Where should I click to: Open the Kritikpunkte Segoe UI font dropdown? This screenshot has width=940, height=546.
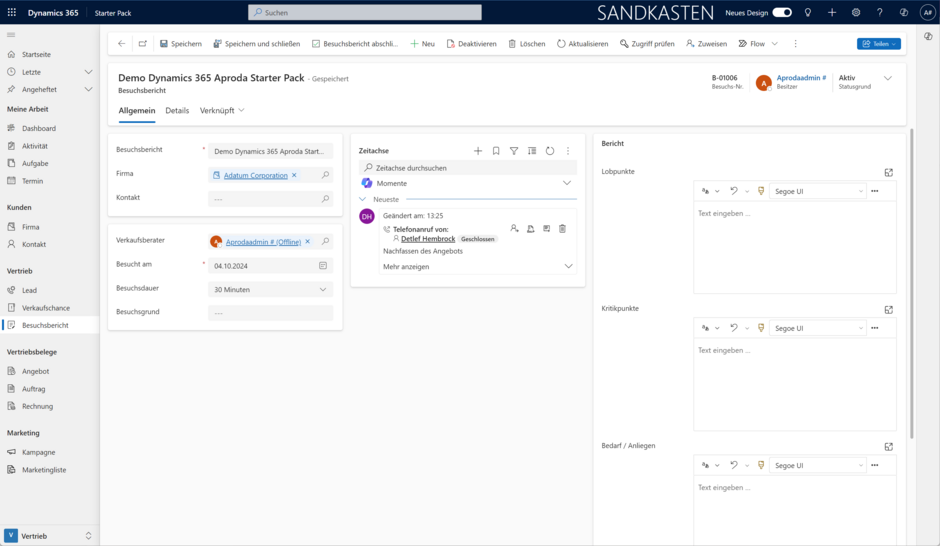point(818,328)
